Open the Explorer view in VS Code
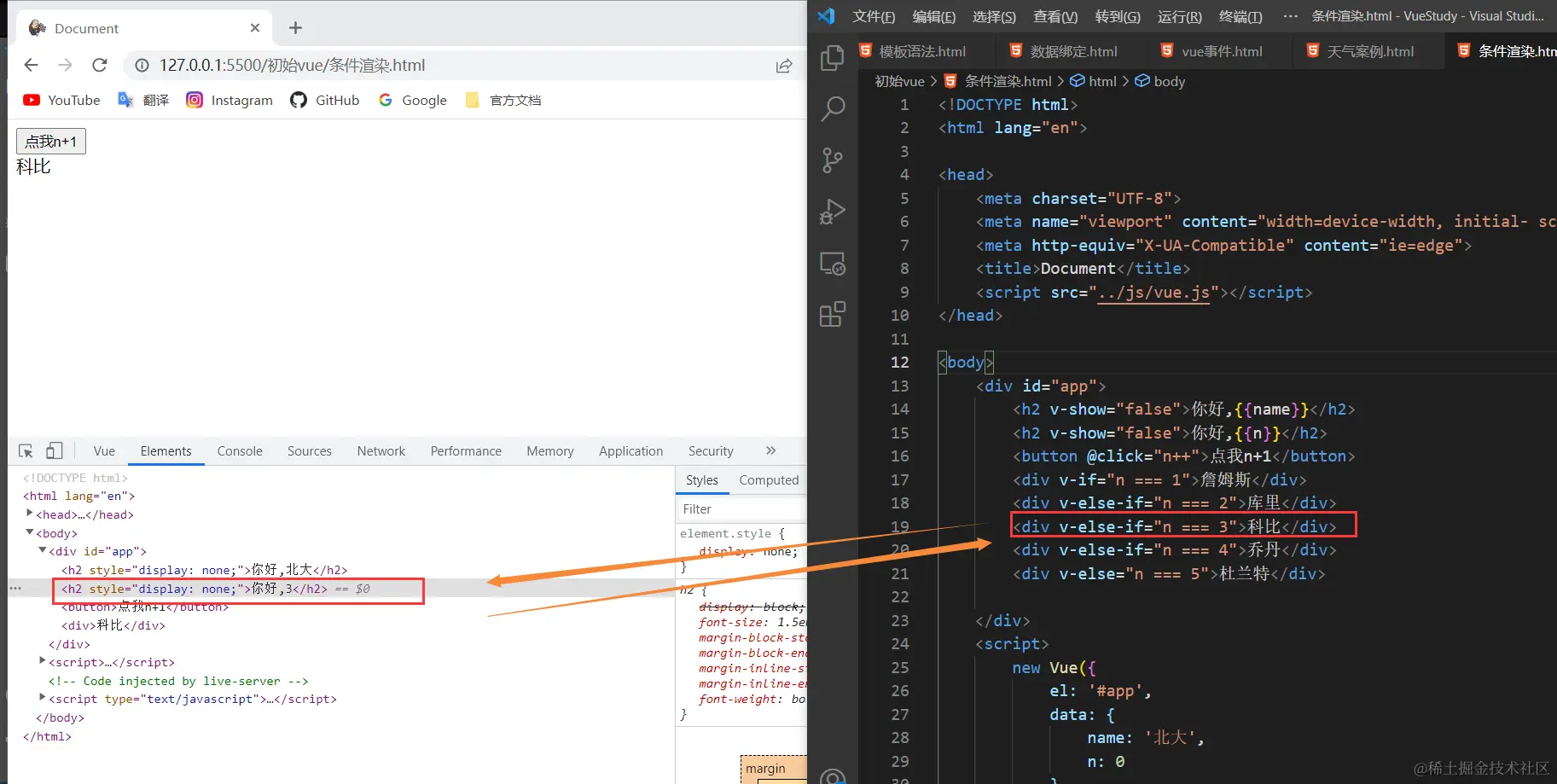The image size is (1557, 784). [x=832, y=57]
